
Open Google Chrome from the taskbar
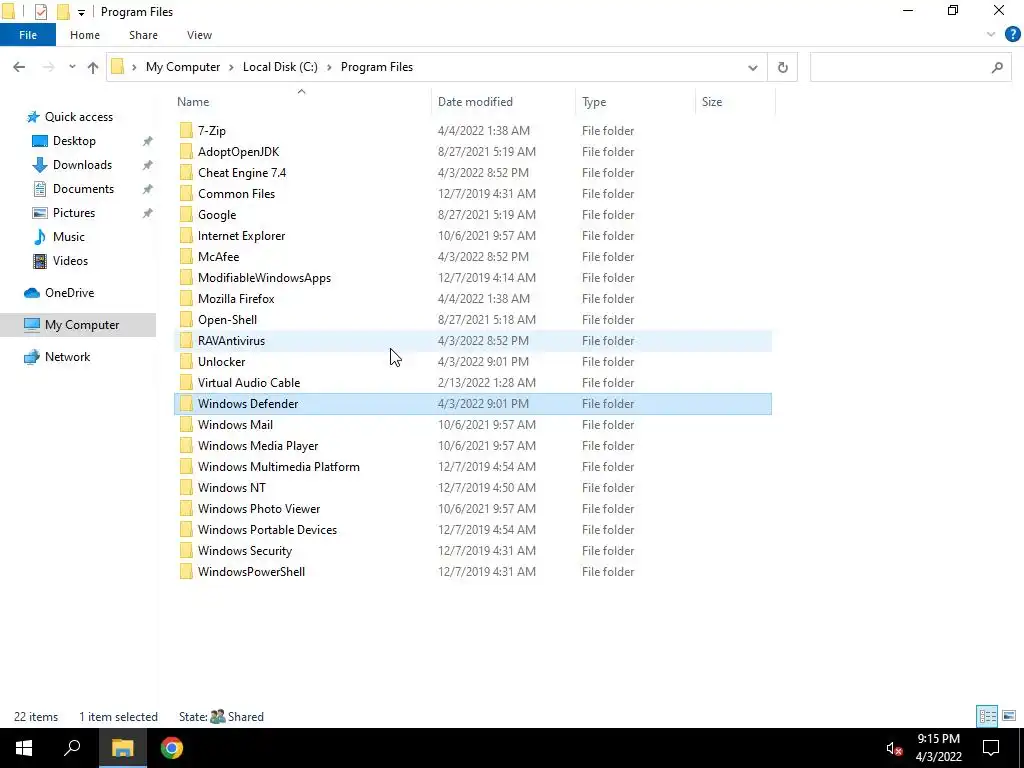click(172, 748)
